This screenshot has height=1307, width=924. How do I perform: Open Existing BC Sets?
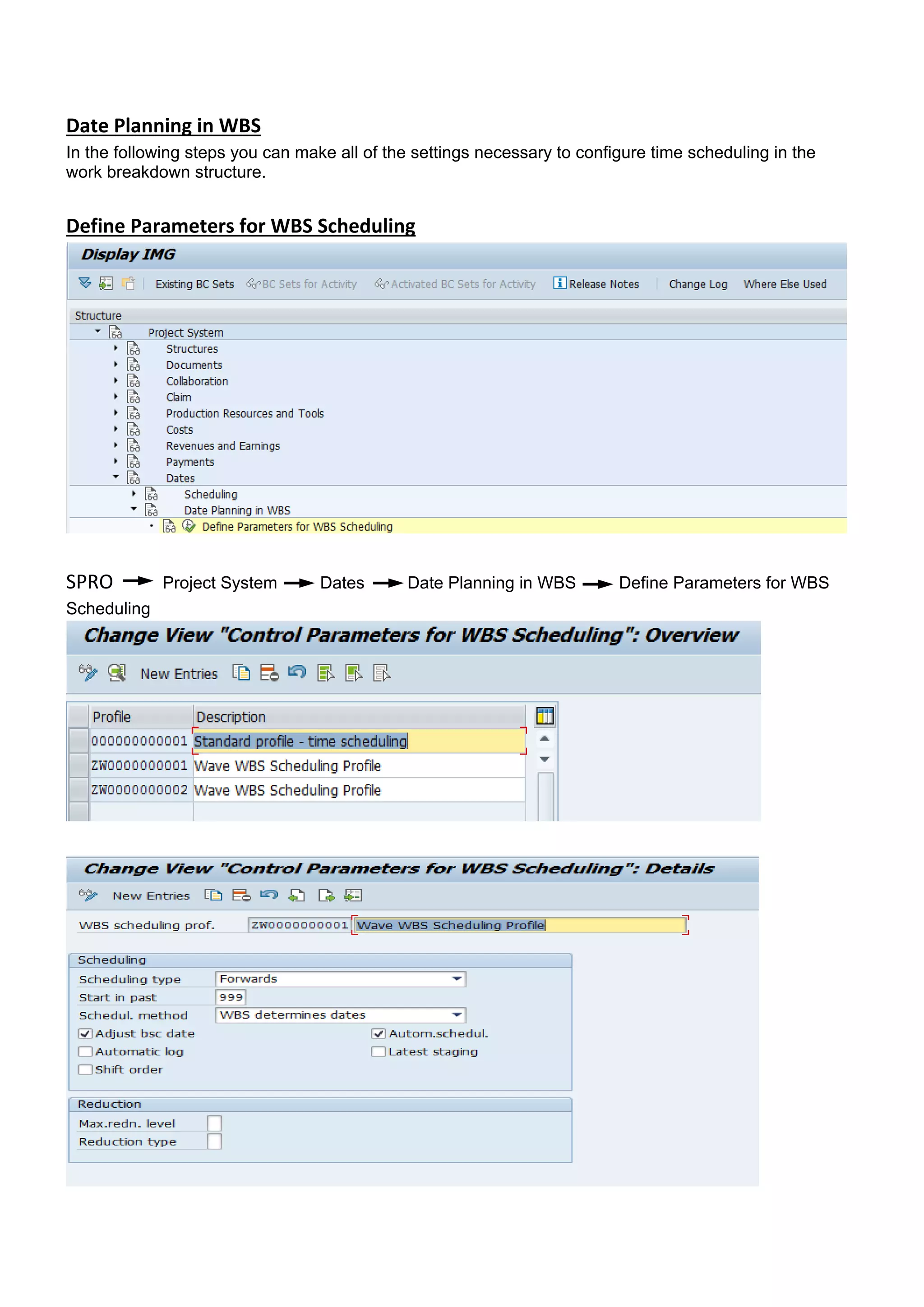tap(194, 284)
